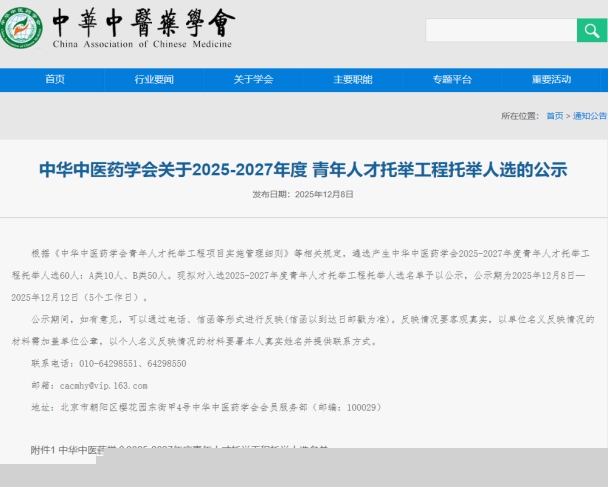
Task: Click the 发布日期 publish date line
Action: (303, 194)
